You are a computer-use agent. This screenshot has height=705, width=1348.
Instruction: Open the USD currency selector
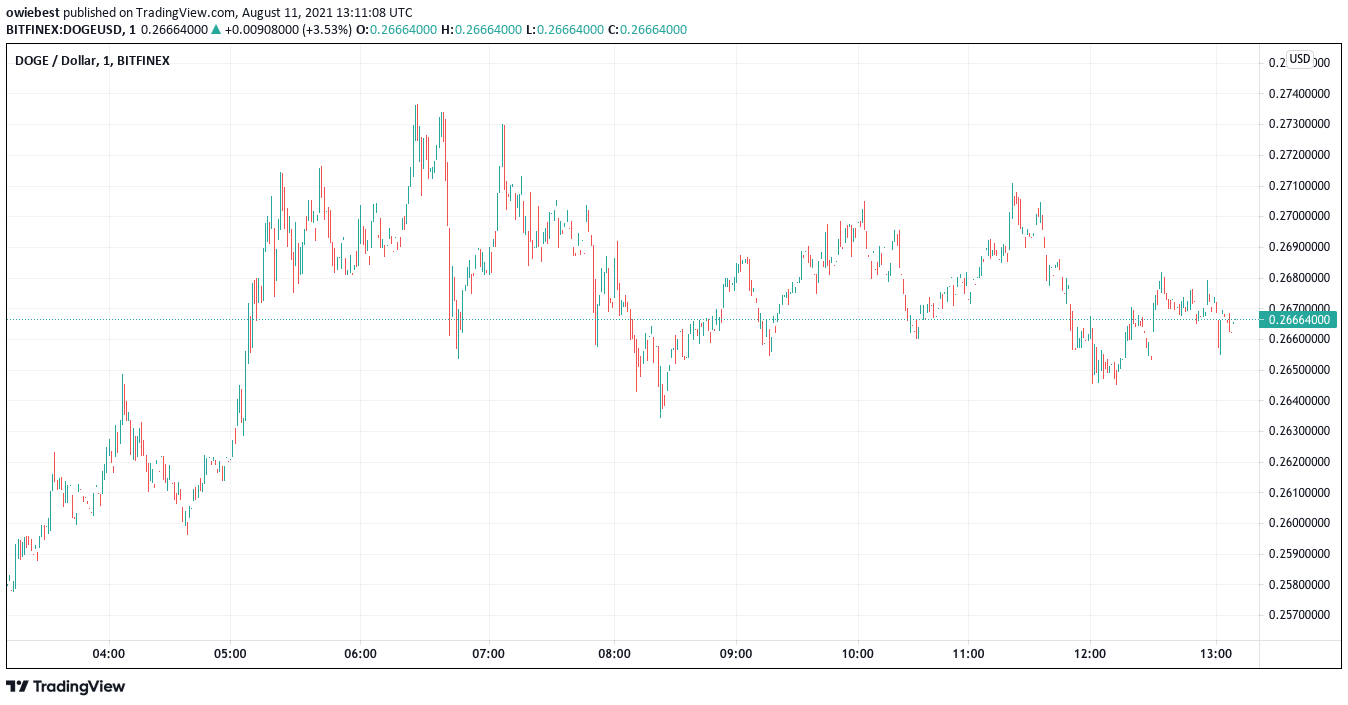click(1299, 59)
